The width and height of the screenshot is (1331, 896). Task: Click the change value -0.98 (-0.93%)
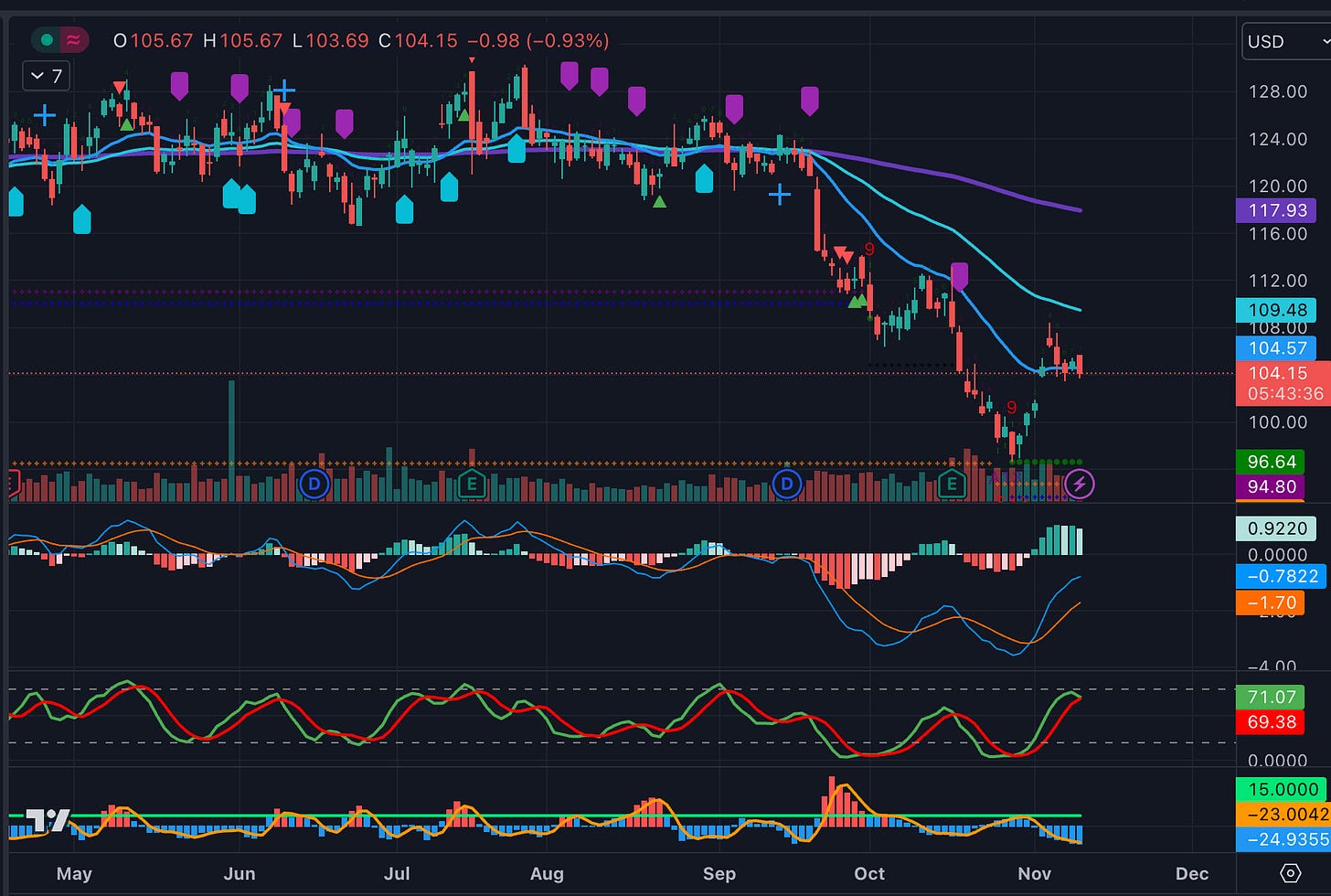[538, 41]
